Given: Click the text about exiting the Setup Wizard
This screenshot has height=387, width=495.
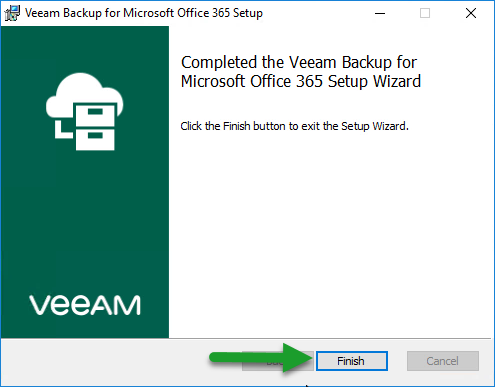Looking at the screenshot, I should click(294, 126).
